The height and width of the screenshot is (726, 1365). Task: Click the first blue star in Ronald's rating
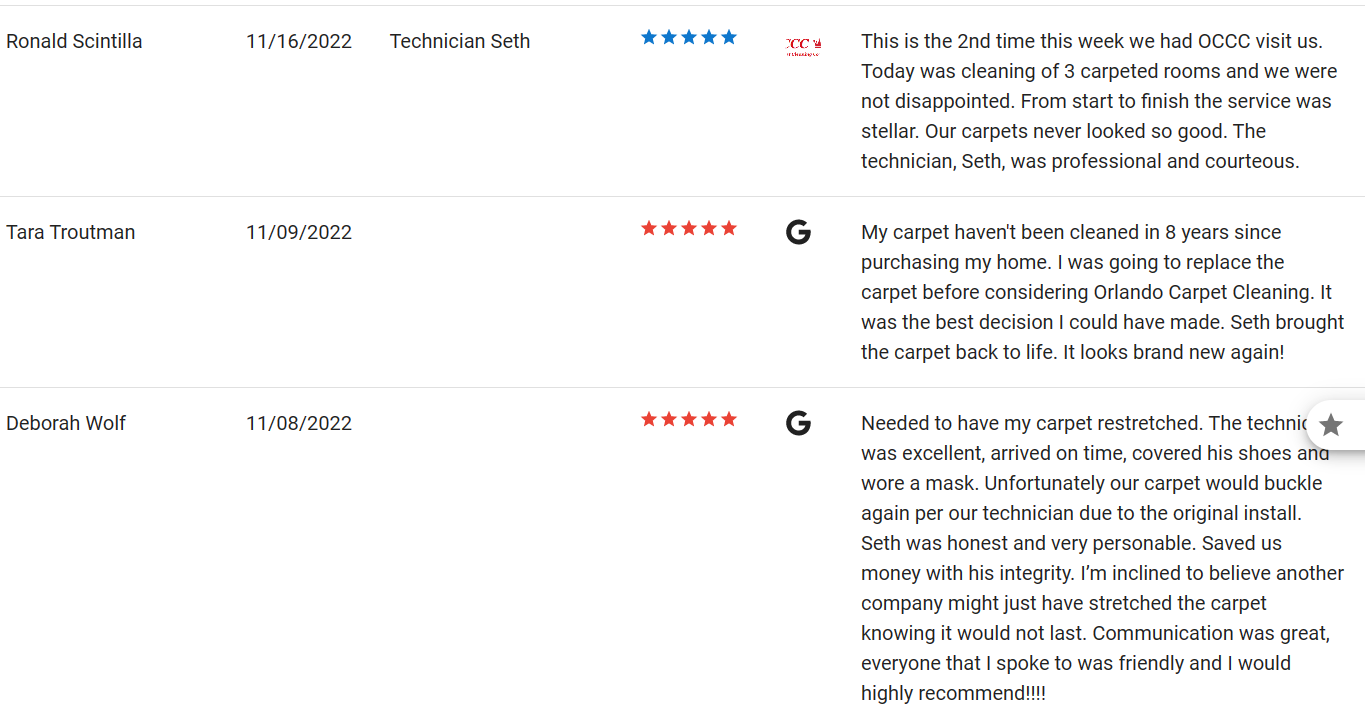(x=649, y=37)
